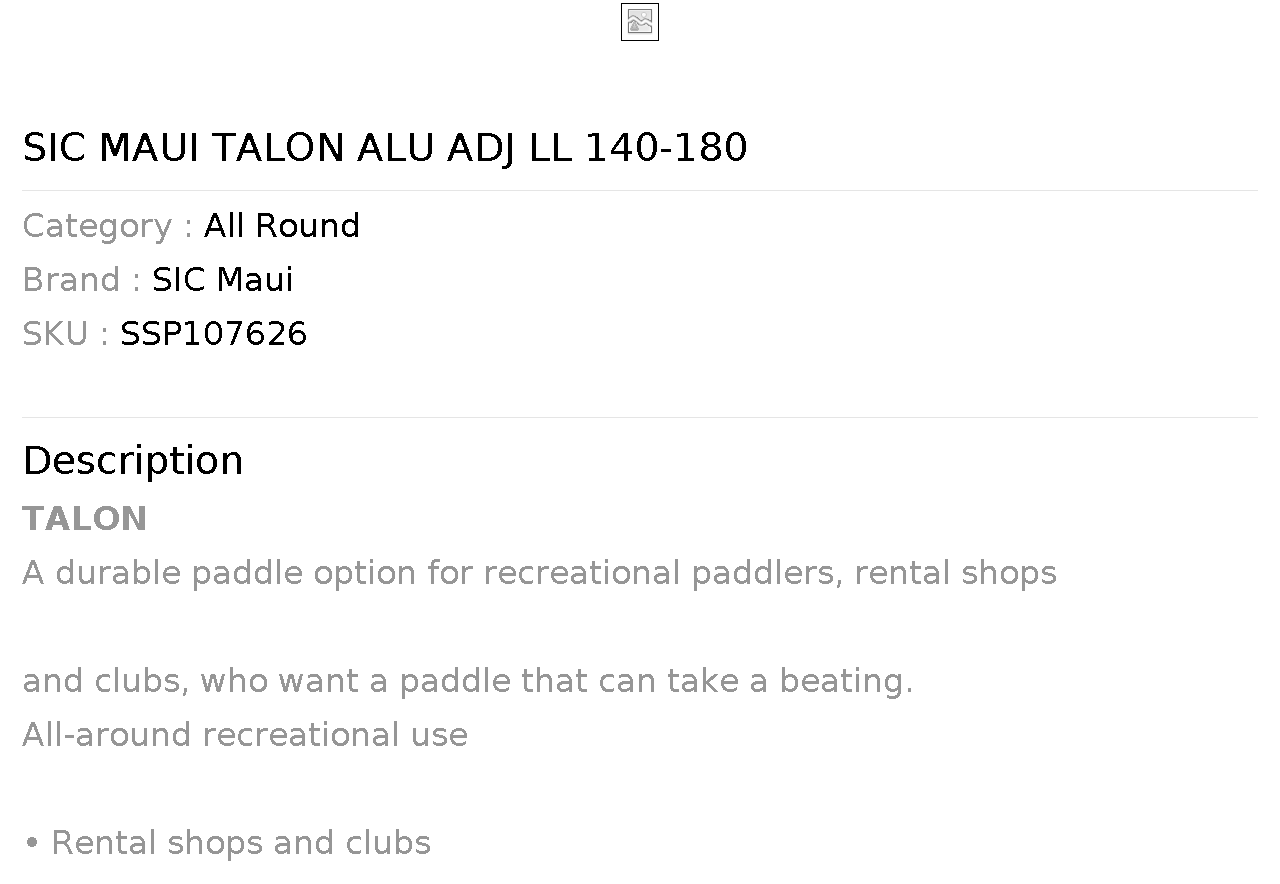Click the bullet point before 'Rental shops'
The image size is (1280, 884).
[x=32, y=844]
